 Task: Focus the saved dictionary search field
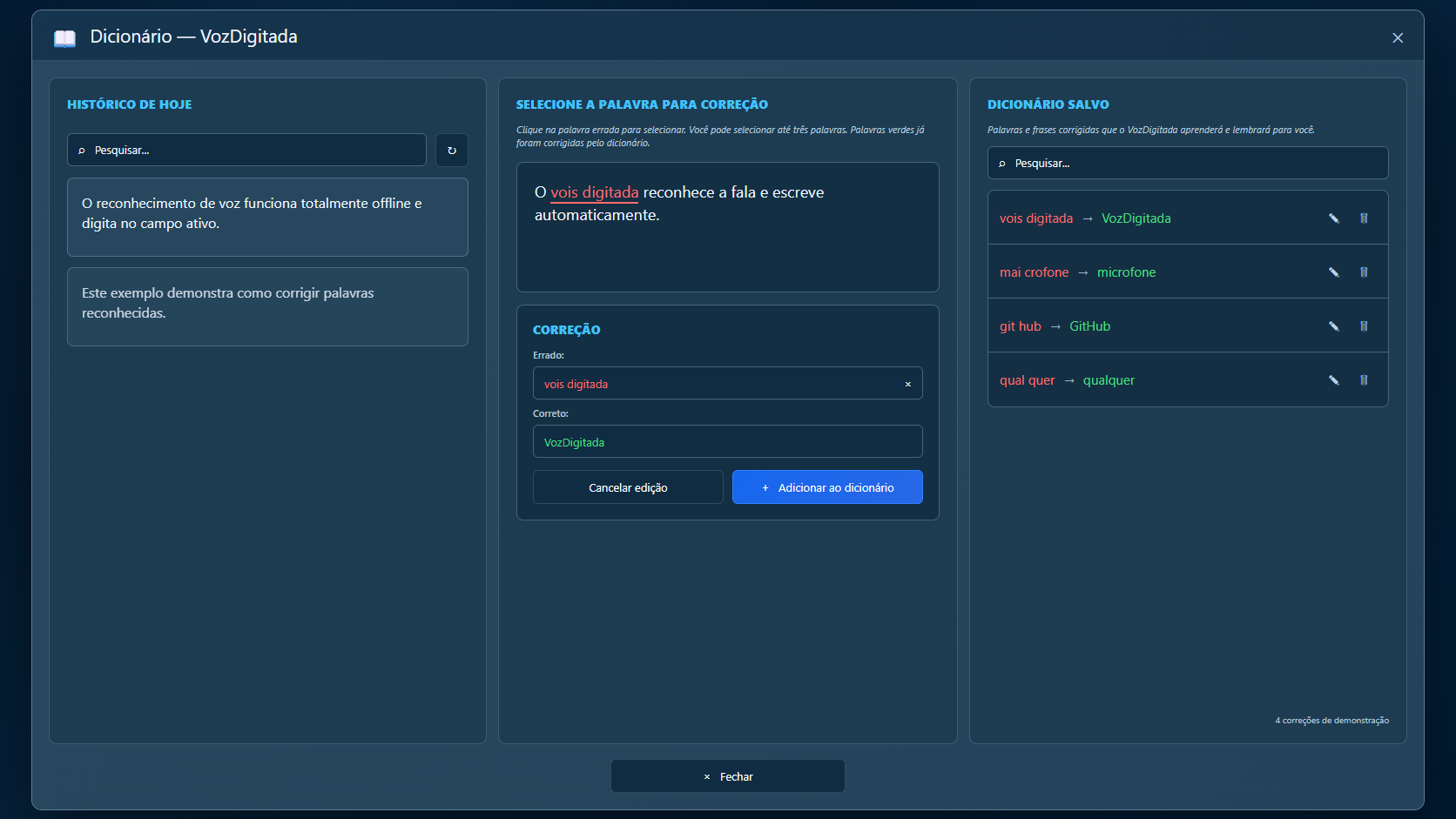tap(1188, 163)
